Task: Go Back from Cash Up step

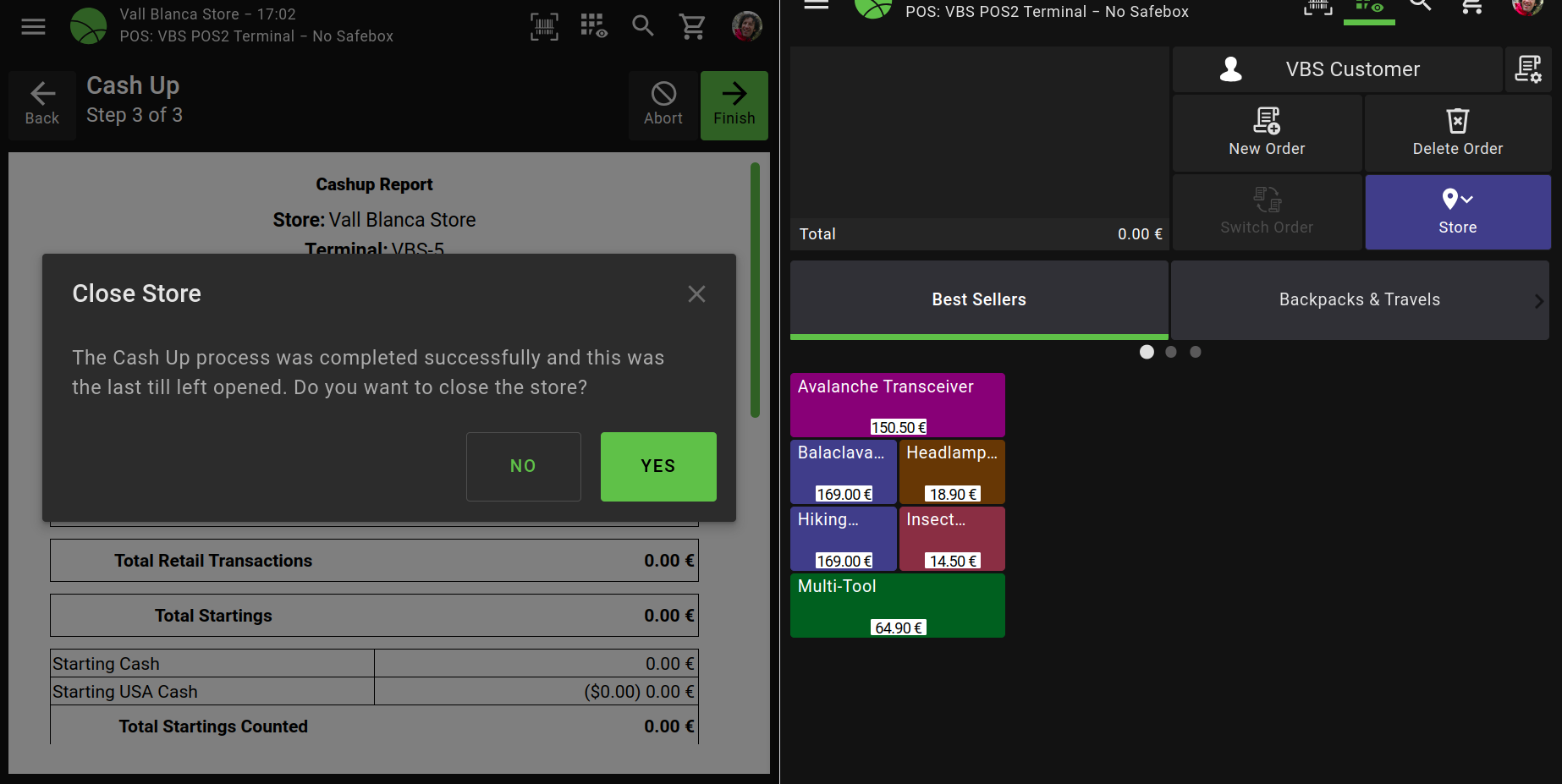Action: coord(42,105)
